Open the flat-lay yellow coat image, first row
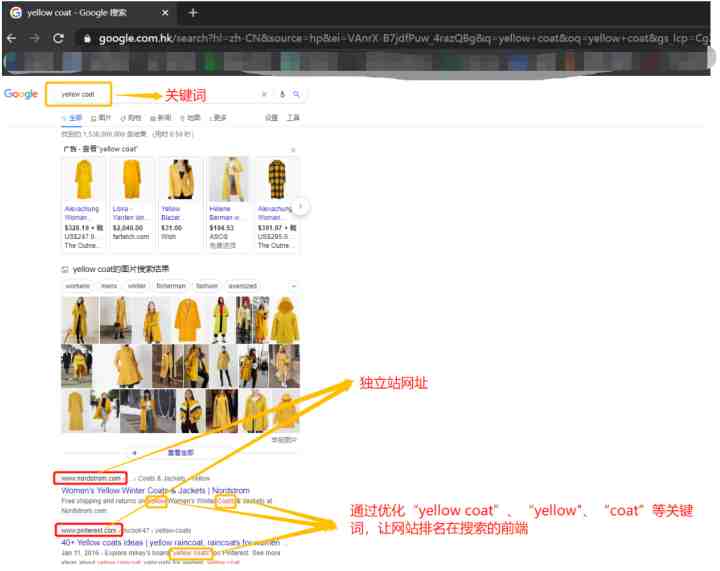Screen dimensions: 720x571 188,320
